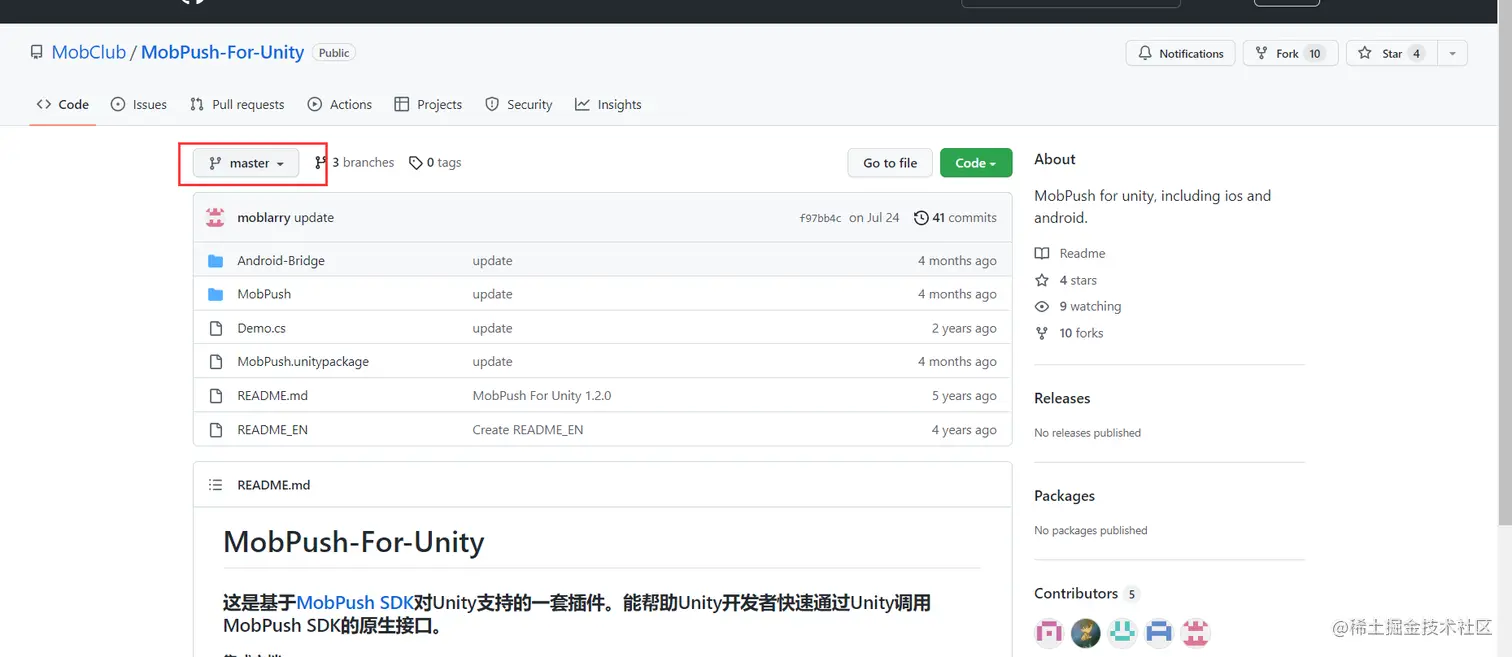
Task: Open the Insights tab
Action: 608,104
